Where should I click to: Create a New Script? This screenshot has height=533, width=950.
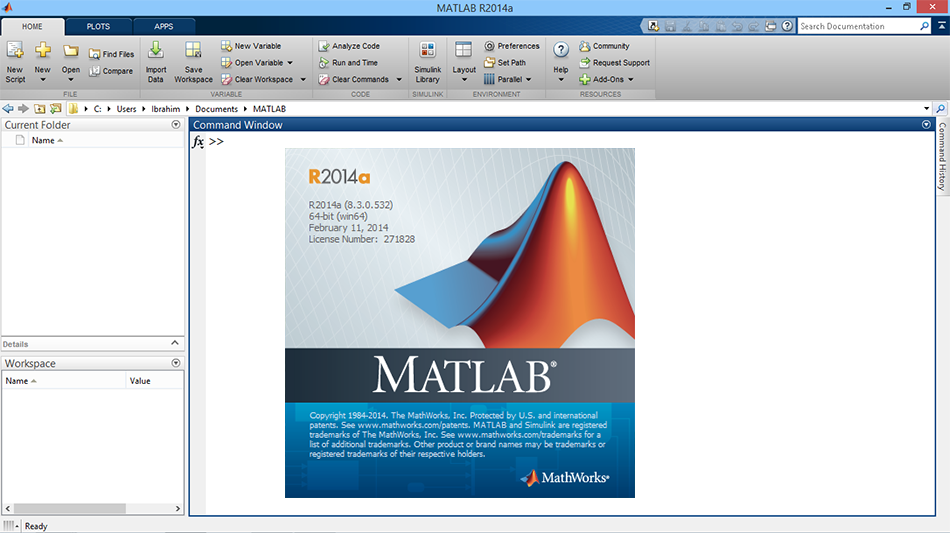tap(15, 62)
